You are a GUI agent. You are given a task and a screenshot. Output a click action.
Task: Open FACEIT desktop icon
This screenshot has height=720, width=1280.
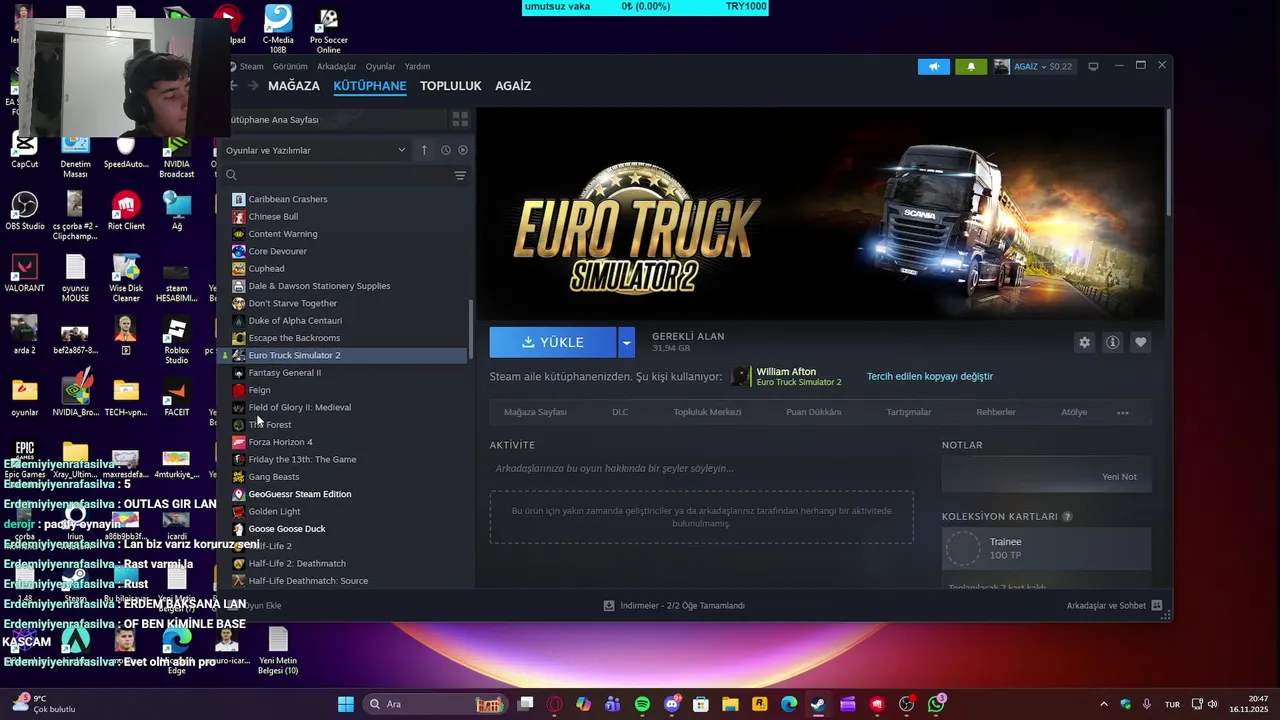pos(176,396)
